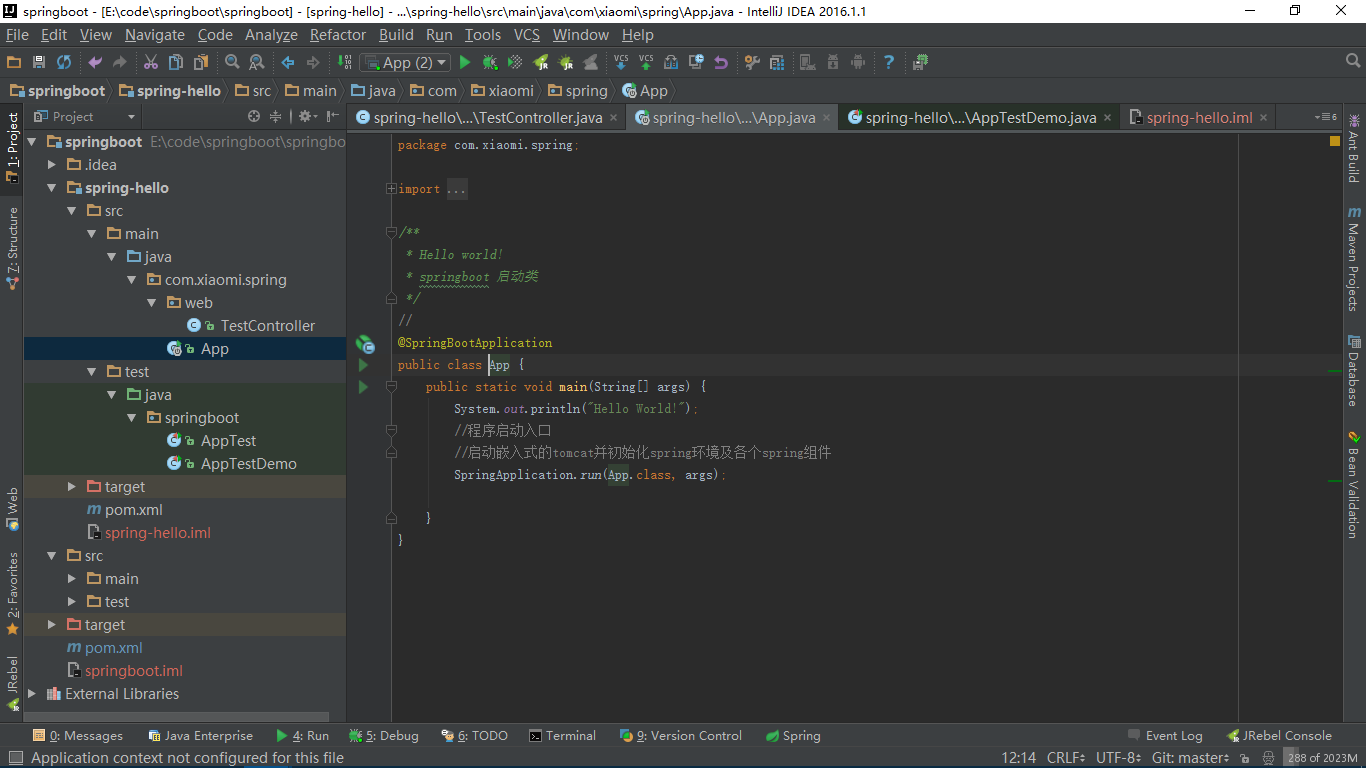Click the Run with Coverage toolbar icon
The height and width of the screenshot is (768, 1366).
point(515,62)
